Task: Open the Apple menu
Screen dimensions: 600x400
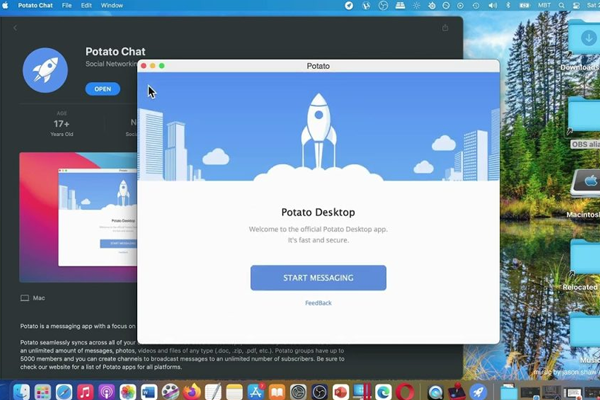Action: pyautogui.click(x=6, y=5)
